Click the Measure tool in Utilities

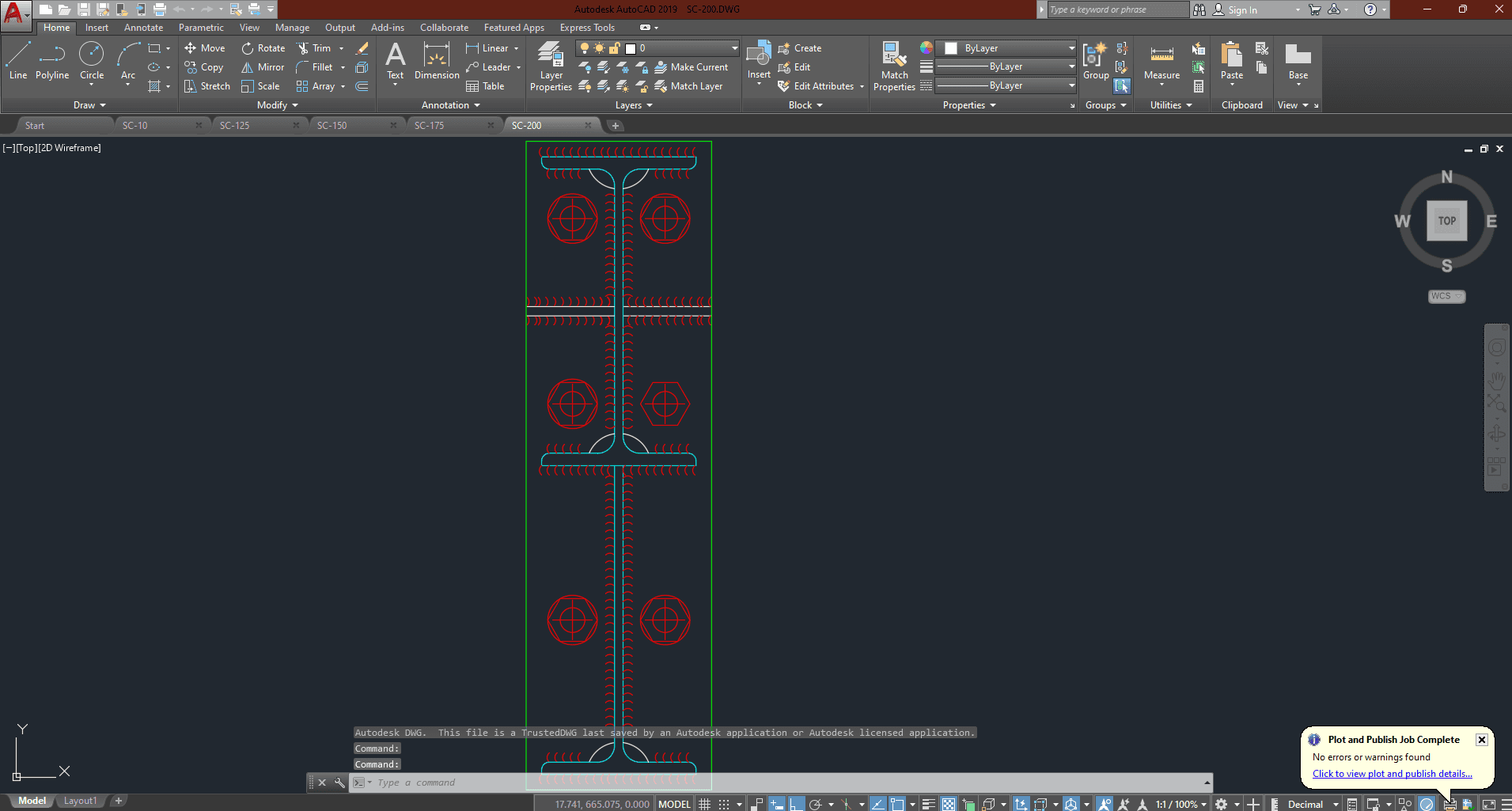click(x=1161, y=61)
